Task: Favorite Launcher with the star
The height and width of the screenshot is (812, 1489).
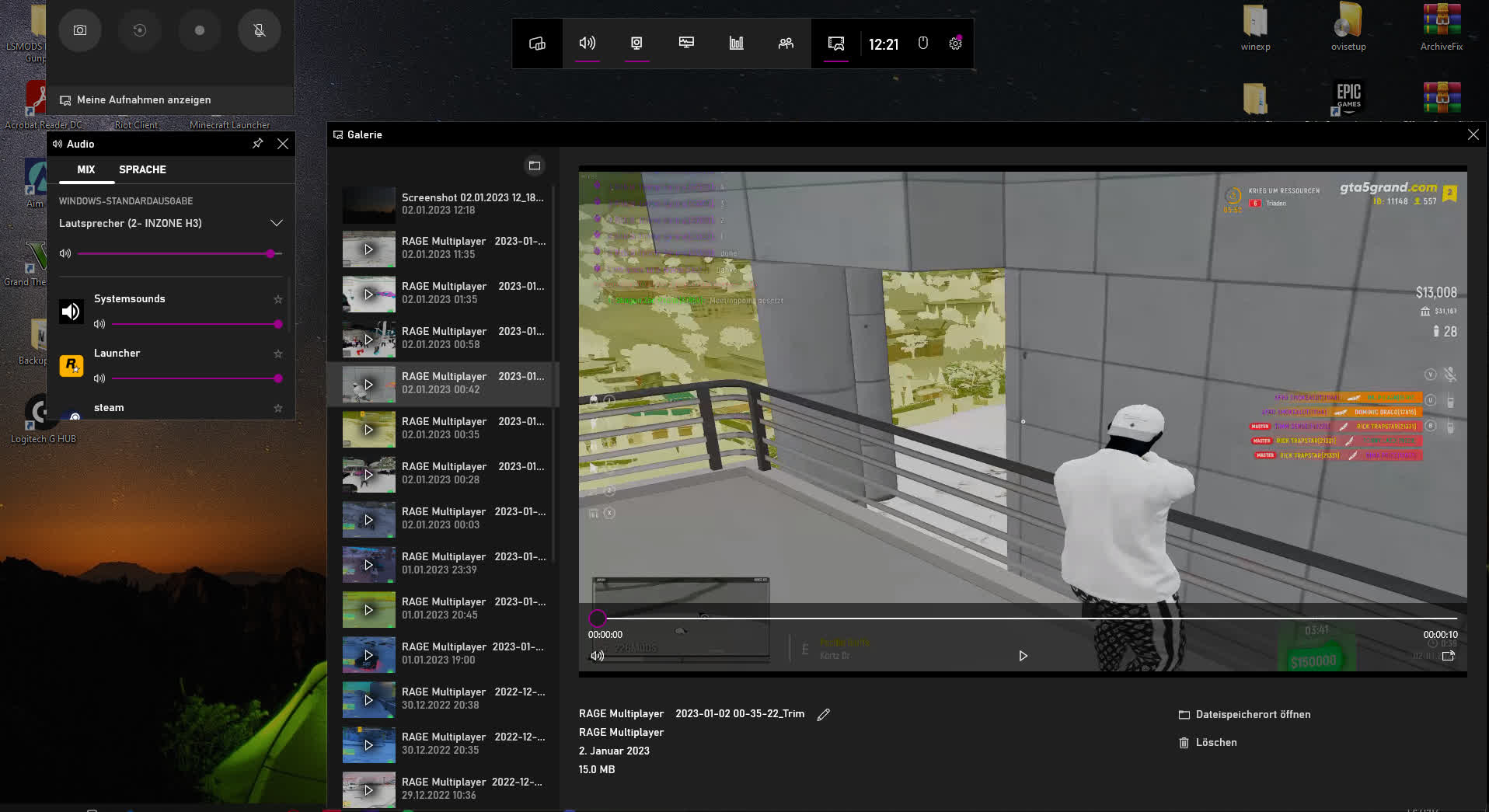Action: click(x=278, y=354)
